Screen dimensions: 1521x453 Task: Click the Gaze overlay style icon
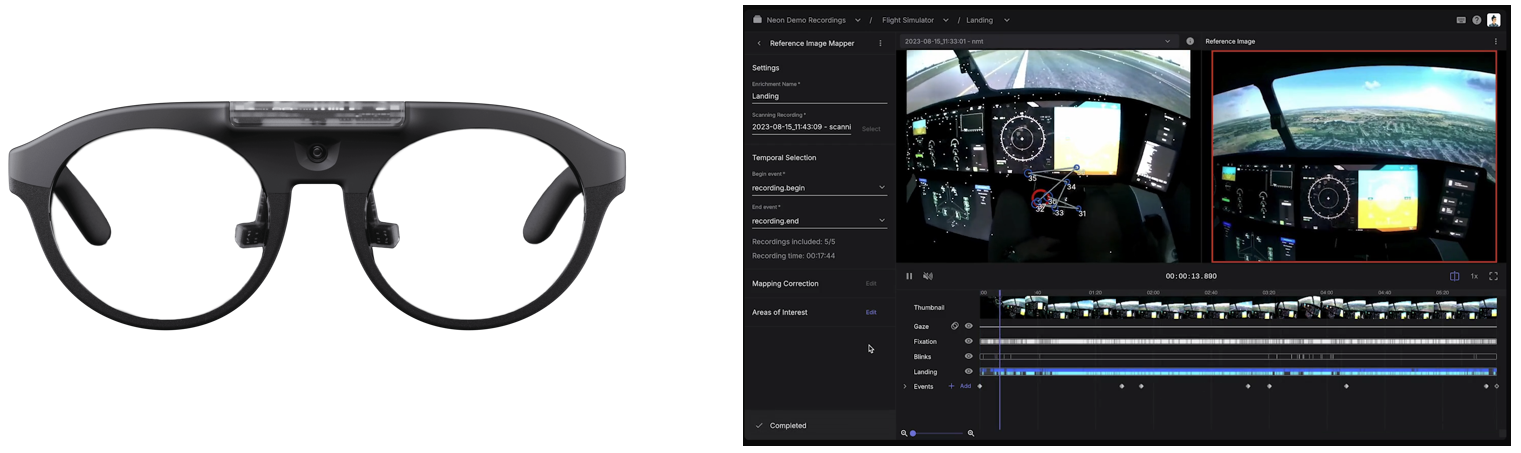click(955, 326)
